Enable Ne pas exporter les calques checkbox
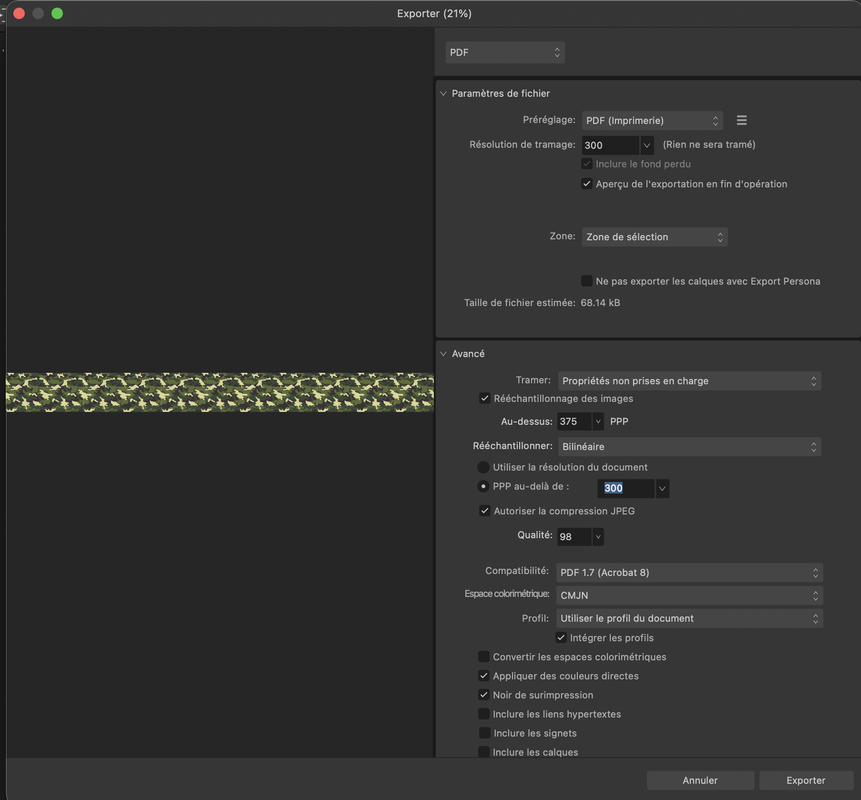The width and height of the screenshot is (861, 800). click(587, 281)
